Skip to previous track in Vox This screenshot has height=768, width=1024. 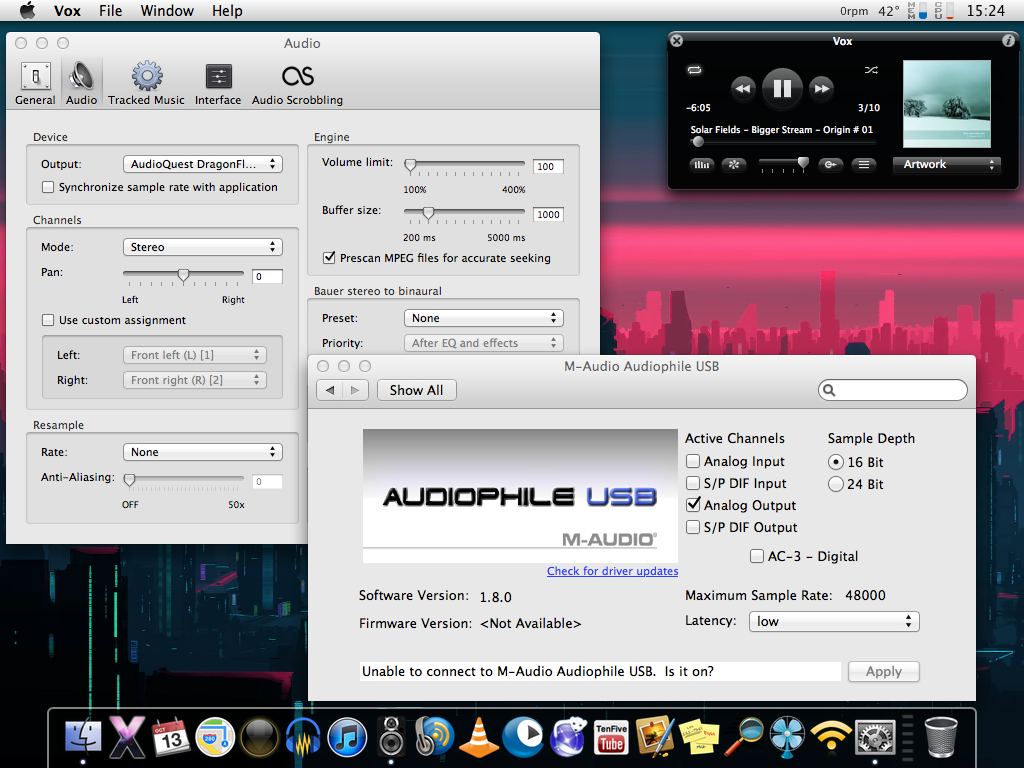(x=743, y=88)
